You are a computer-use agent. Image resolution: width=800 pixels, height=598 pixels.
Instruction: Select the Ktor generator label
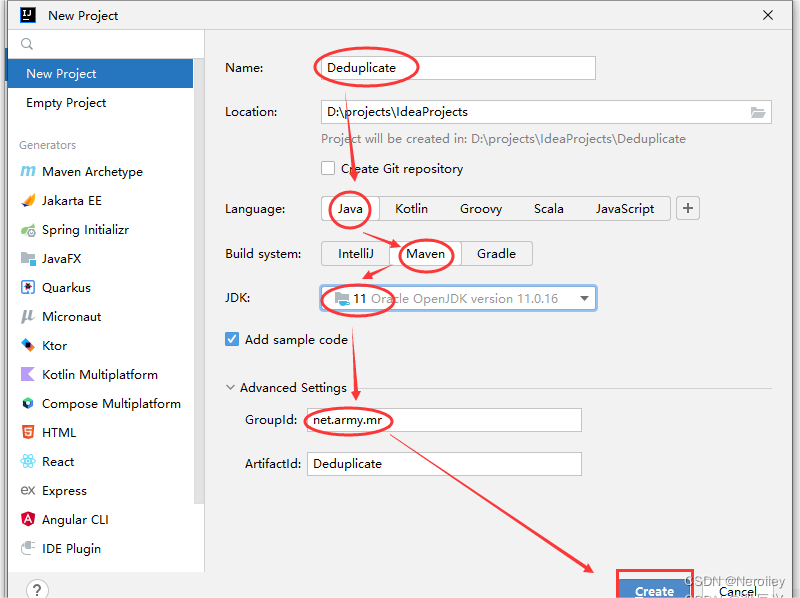pyautogui.click(x=54, y=345)
